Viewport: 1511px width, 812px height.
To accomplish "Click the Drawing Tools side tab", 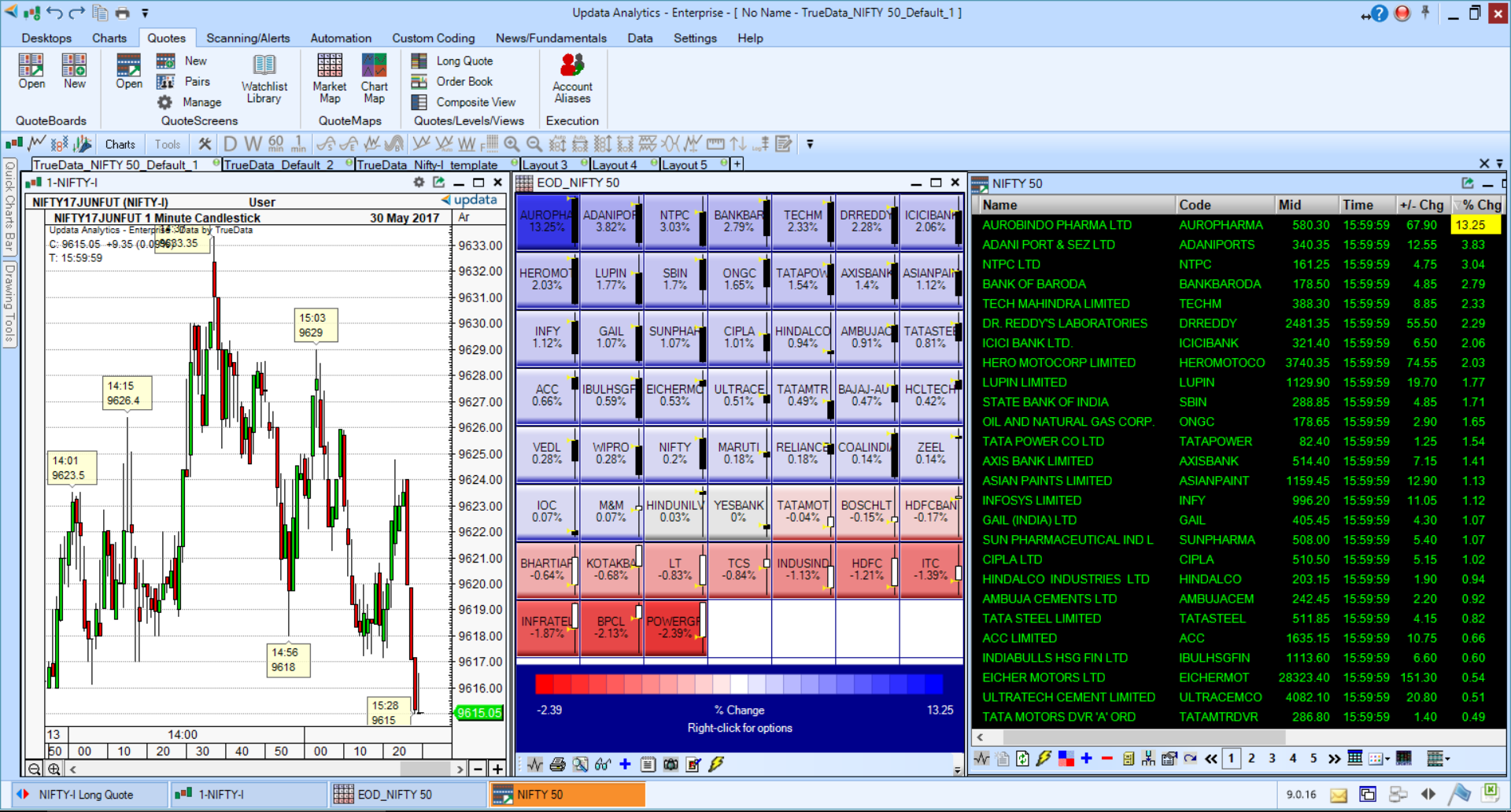I will pyautogui.click(x=9, y=304).
